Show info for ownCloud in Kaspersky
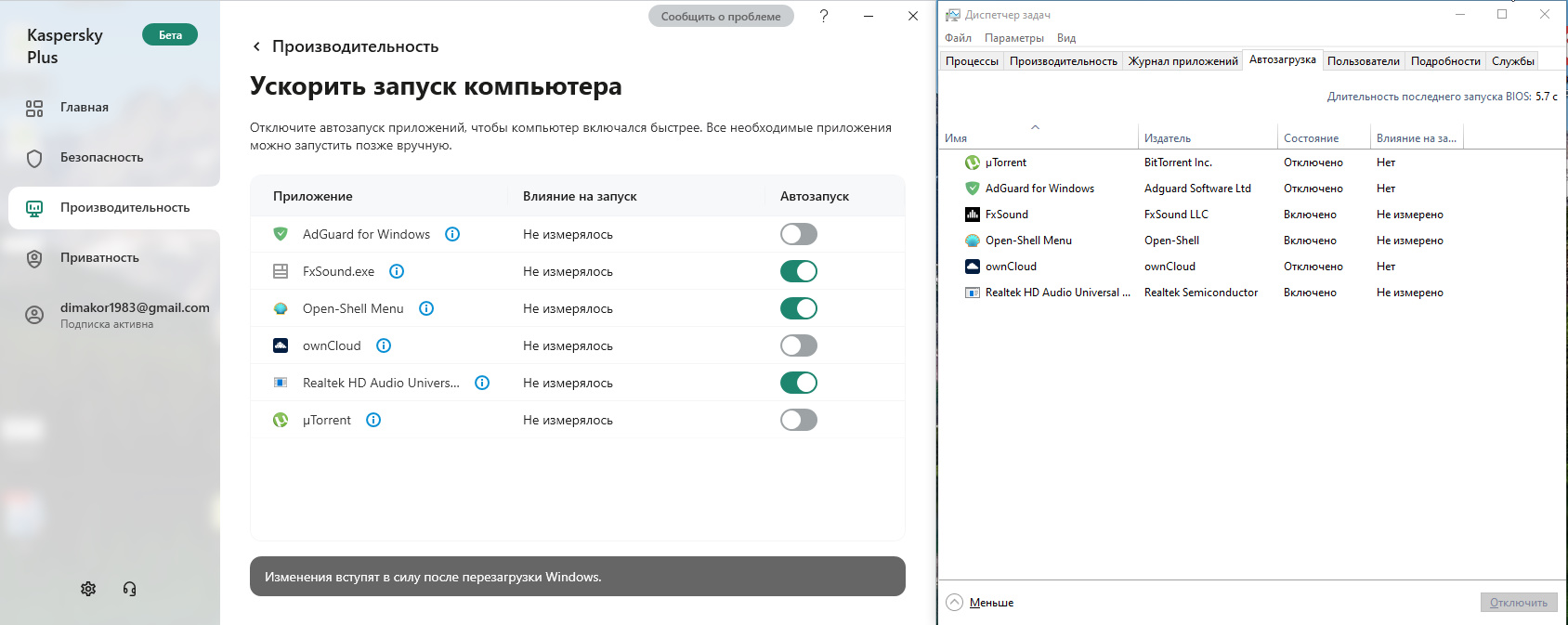1568x625 pixels. pyautogui.click(x=384, y=345)
